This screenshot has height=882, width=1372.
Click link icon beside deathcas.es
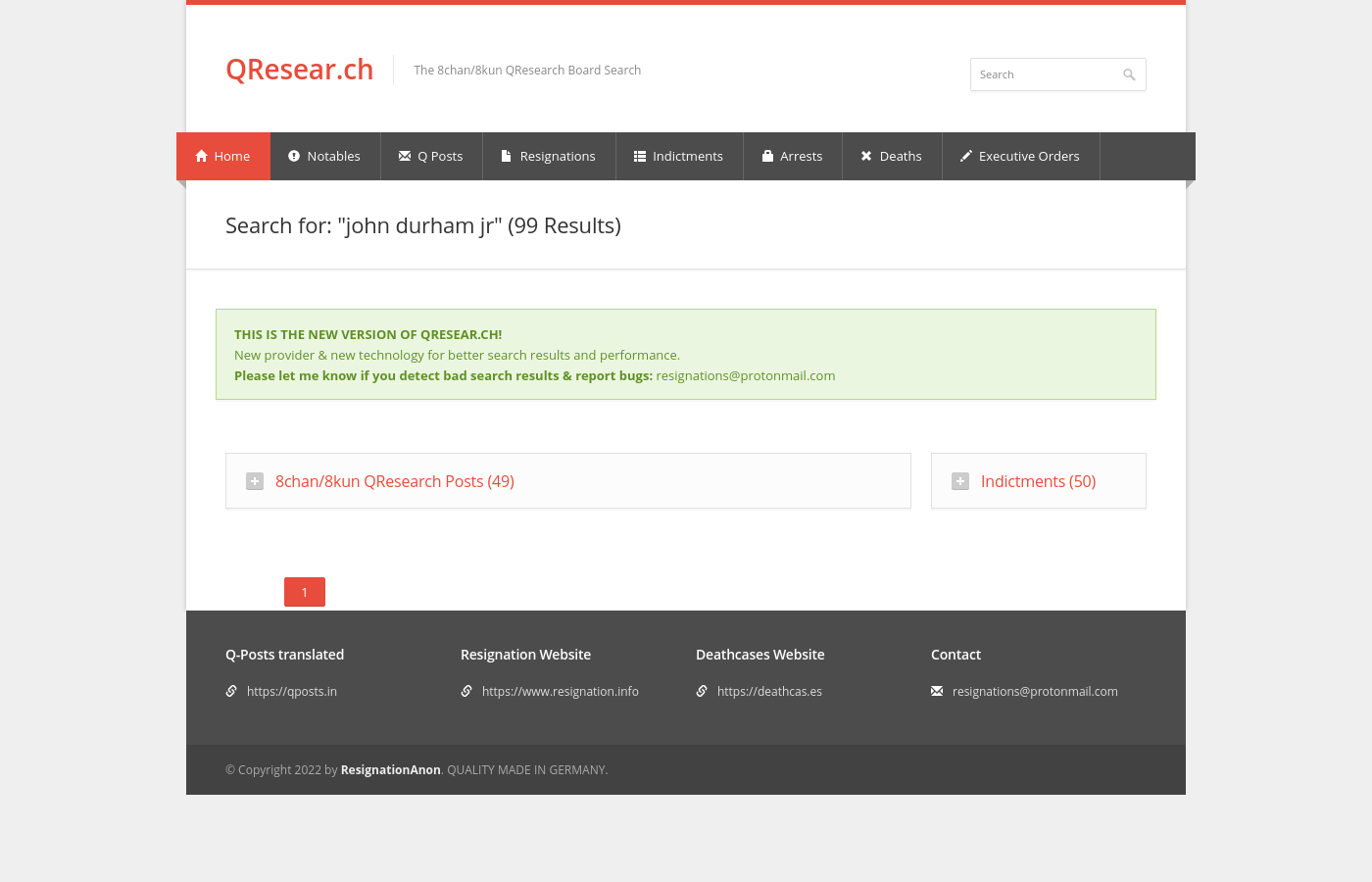click(x=702, y=691)
